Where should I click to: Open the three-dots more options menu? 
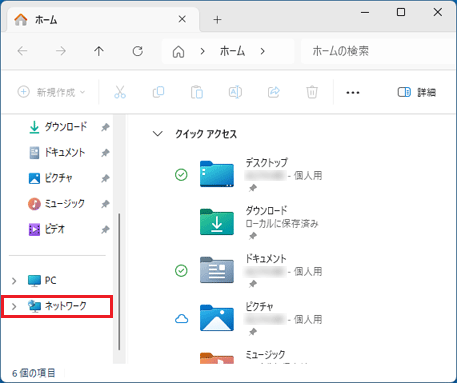coord(353,92)
